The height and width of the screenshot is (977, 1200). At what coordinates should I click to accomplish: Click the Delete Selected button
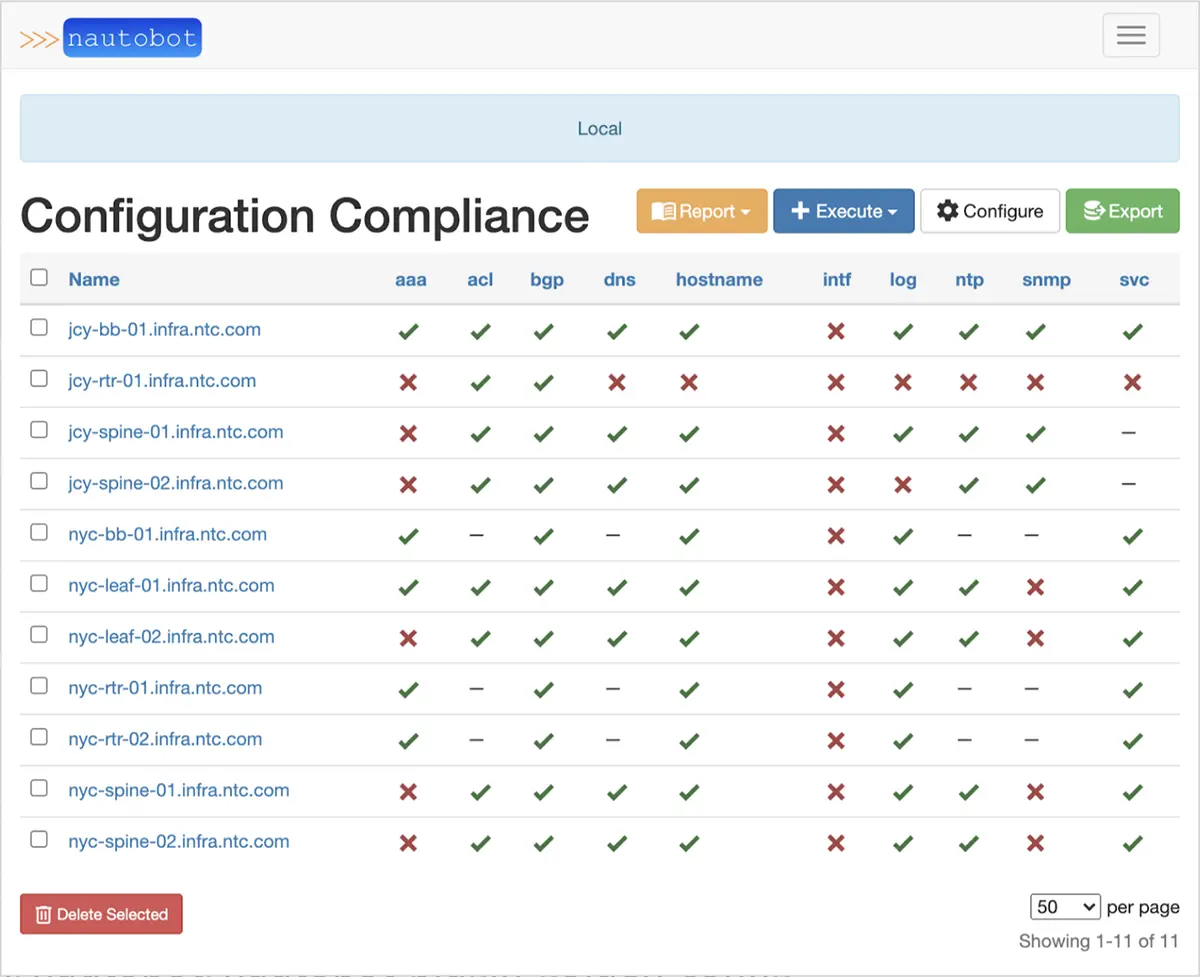click(101, 914)
